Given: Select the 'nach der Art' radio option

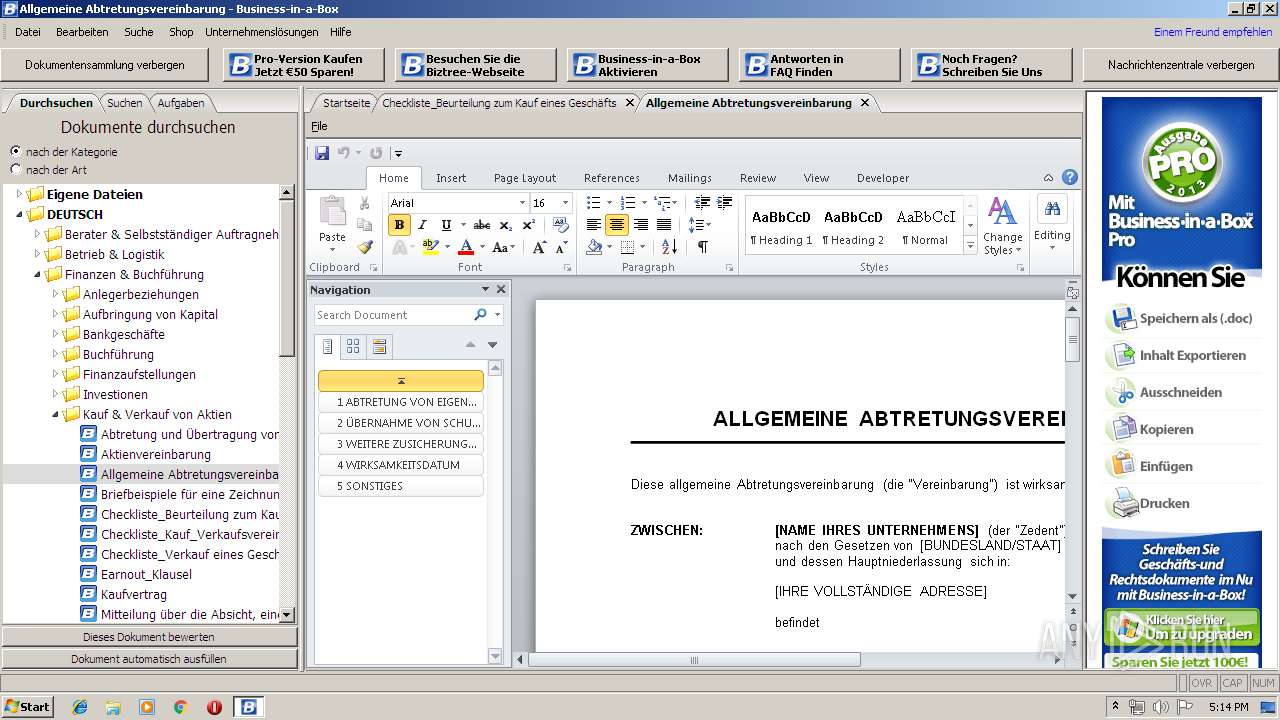Looking at the screenshot, I should pyautogui.click(x=16, y=169).
